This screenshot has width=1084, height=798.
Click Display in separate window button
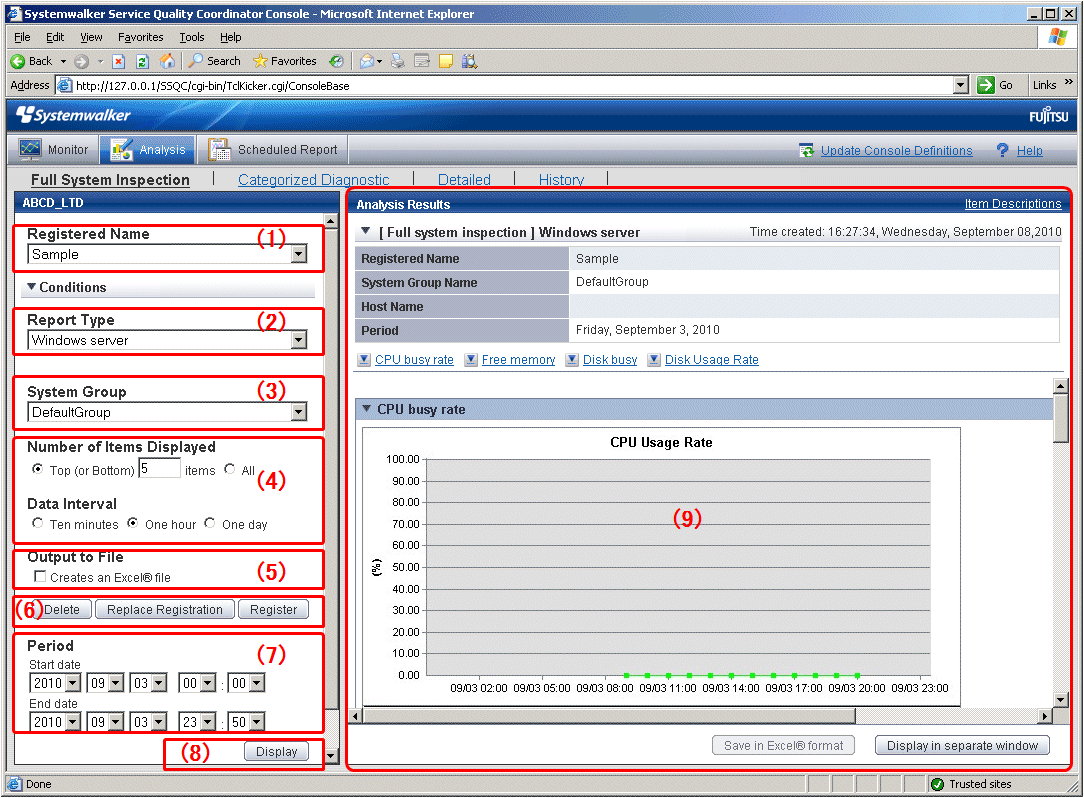[x=962, y=745]
